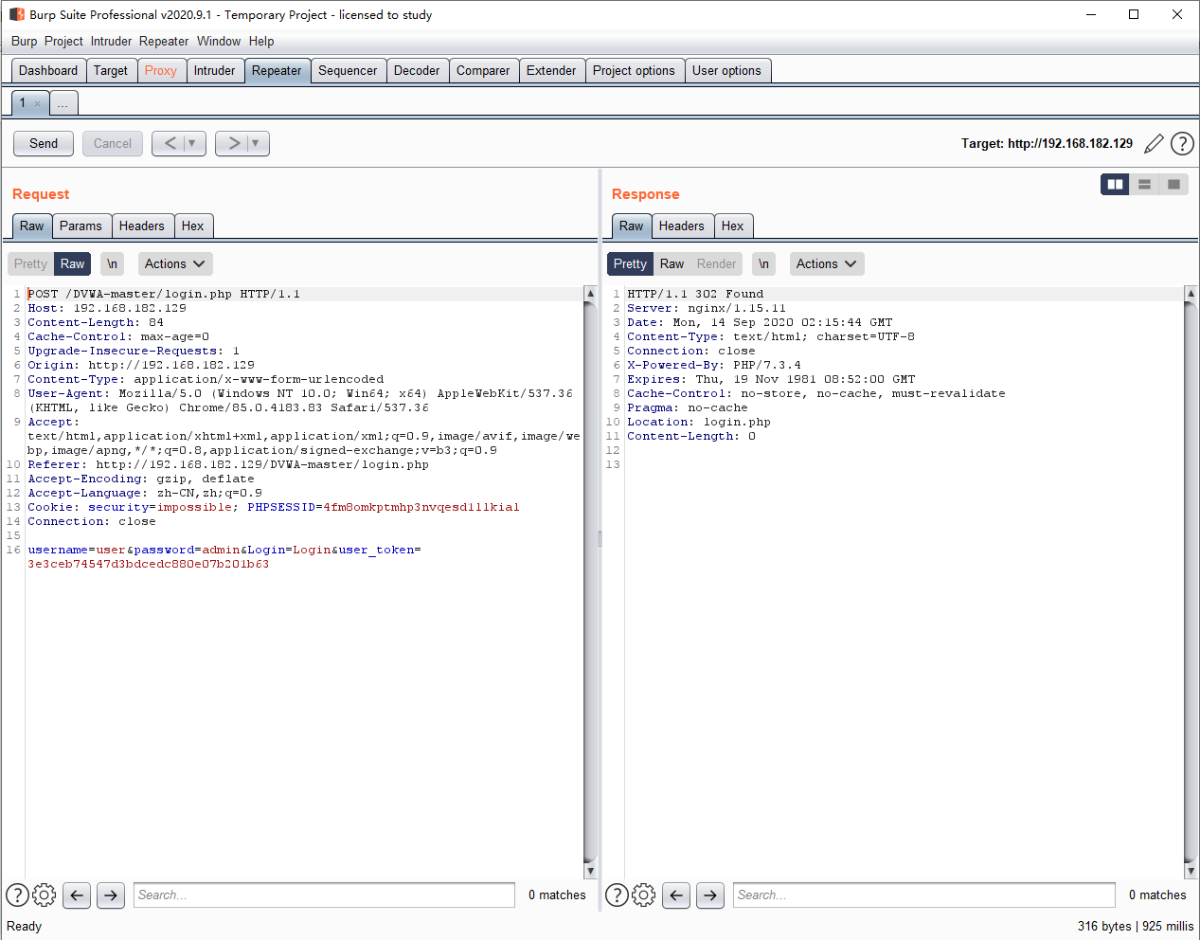This screenshot has width=1200, height=940.
Task: Open the Intruder main tab
Action: tap(214, 71)
